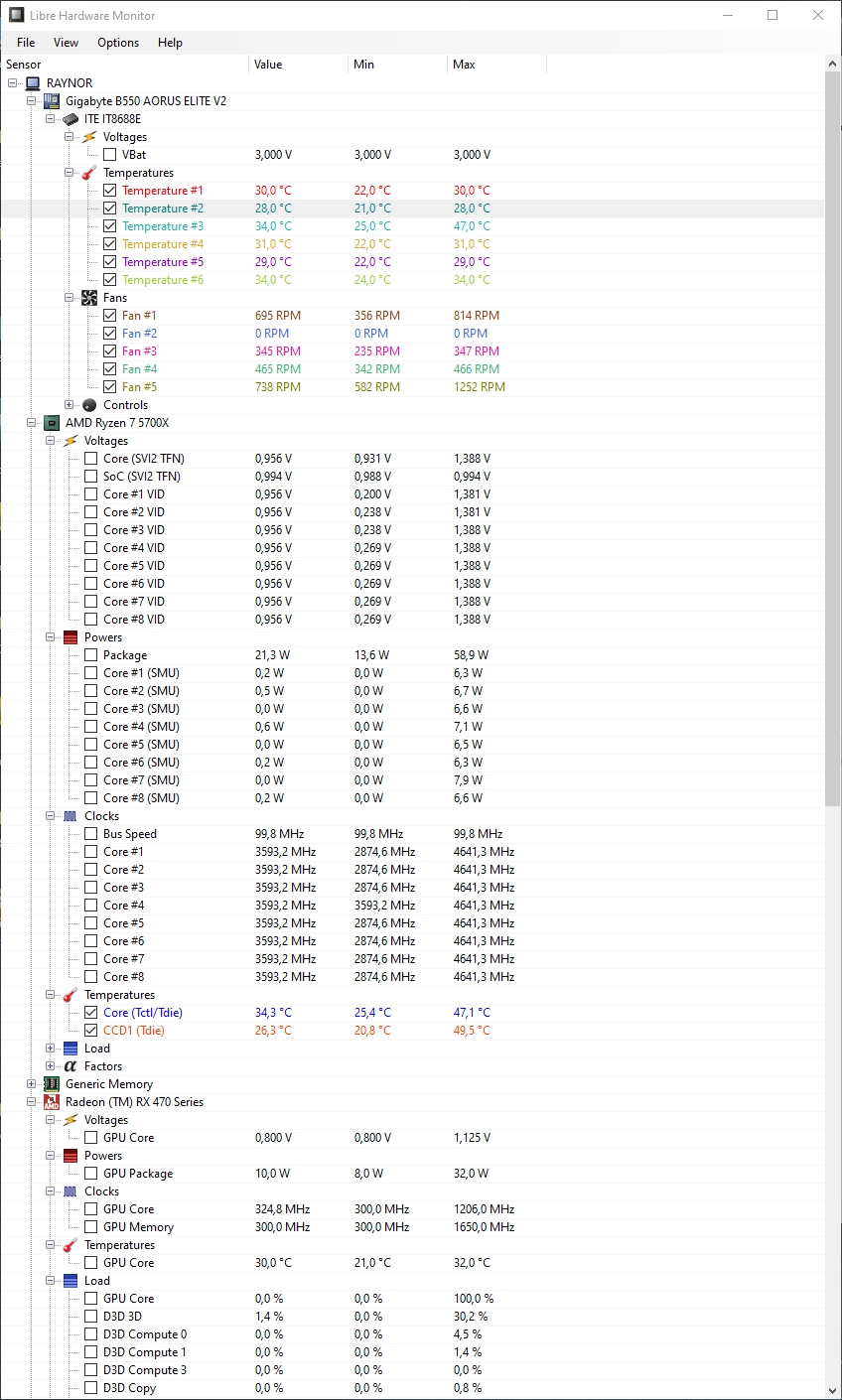Click the scrollbar down arrow
The image size is (842, 1400).
point(832,1390)
